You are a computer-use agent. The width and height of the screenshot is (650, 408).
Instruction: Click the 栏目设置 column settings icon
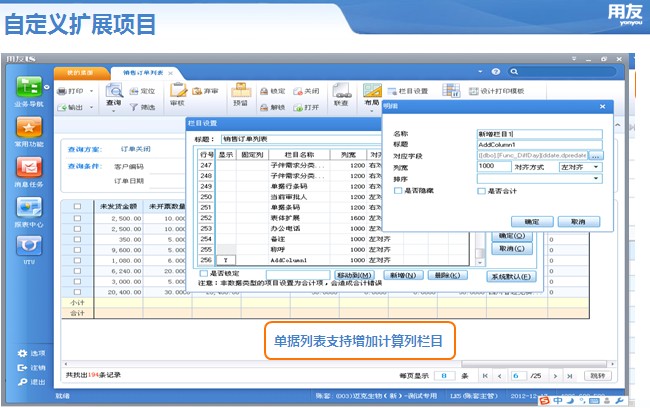(392, 91)
